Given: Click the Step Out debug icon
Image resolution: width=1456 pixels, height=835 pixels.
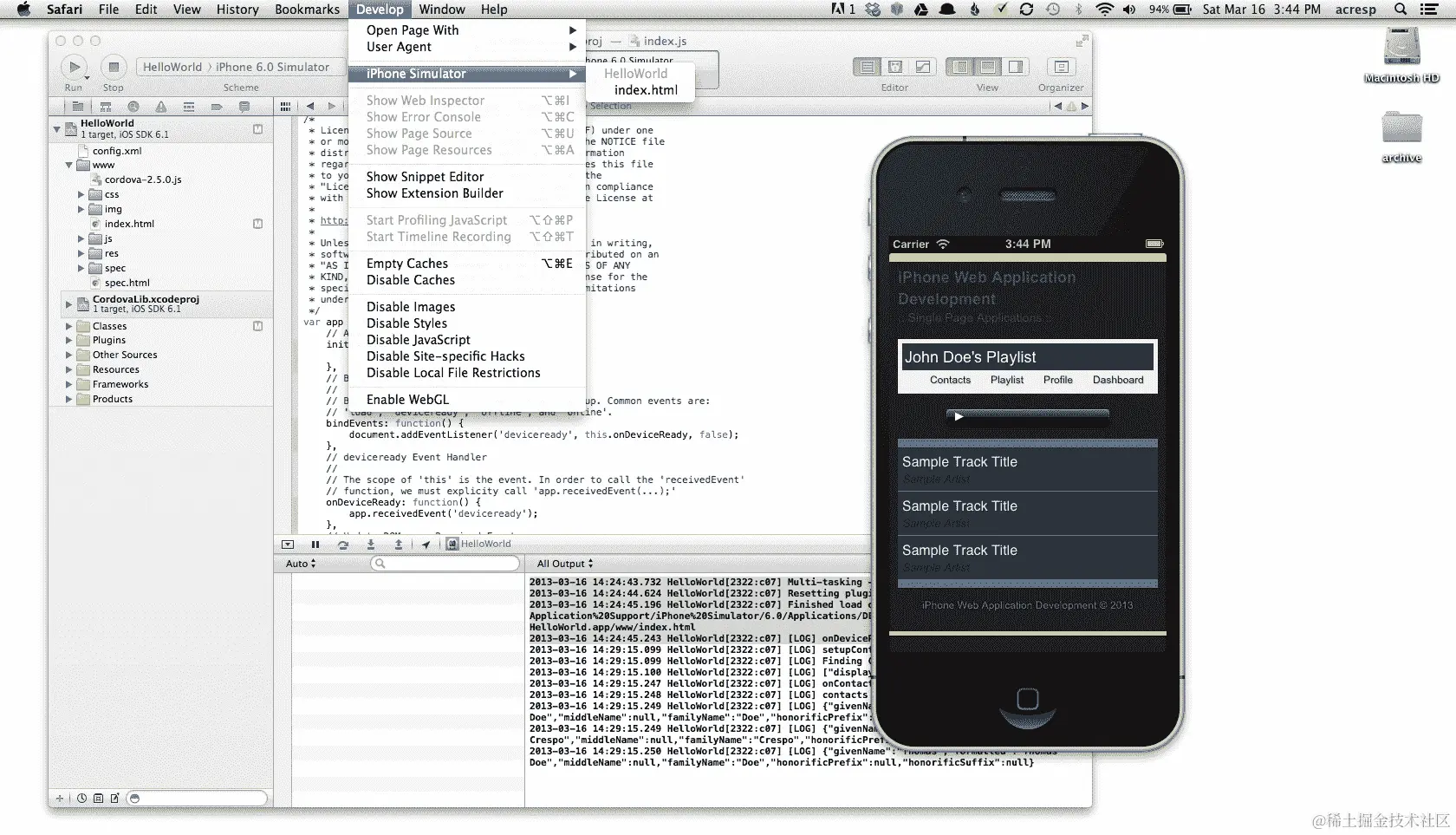Looking at the screenshot, I should [399, 545].
